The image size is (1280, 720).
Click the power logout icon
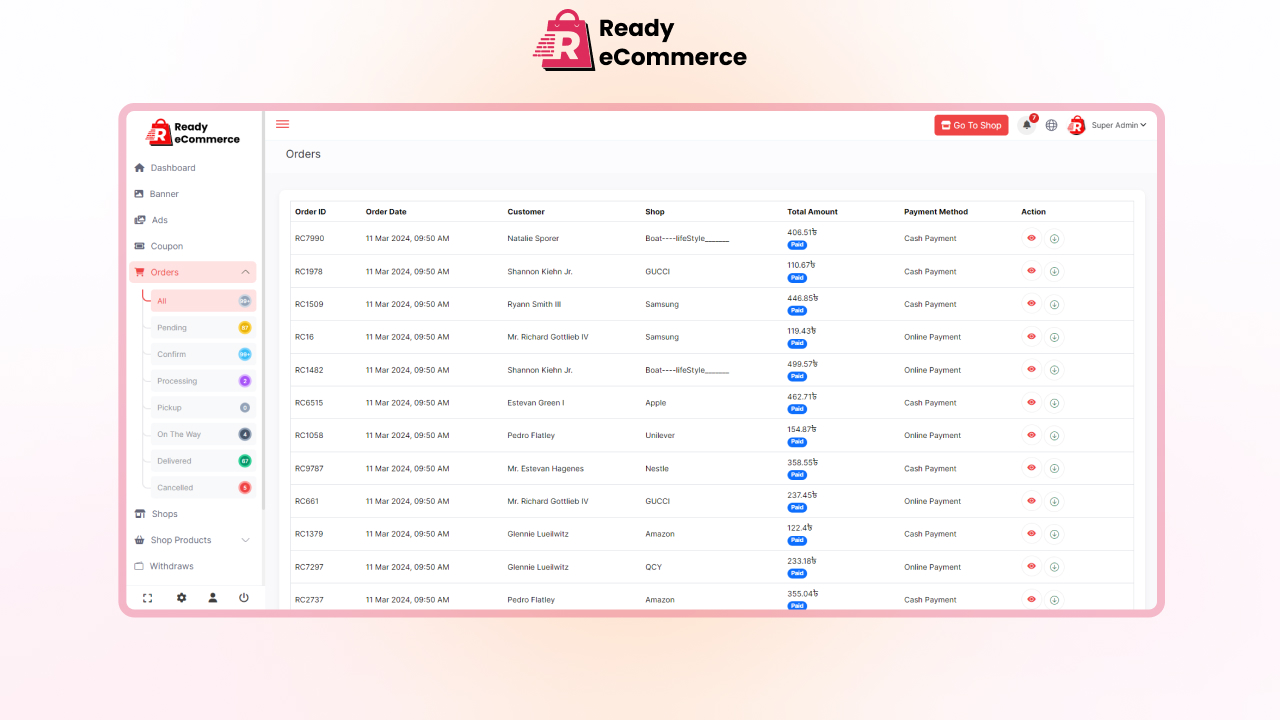pos(244,597)
